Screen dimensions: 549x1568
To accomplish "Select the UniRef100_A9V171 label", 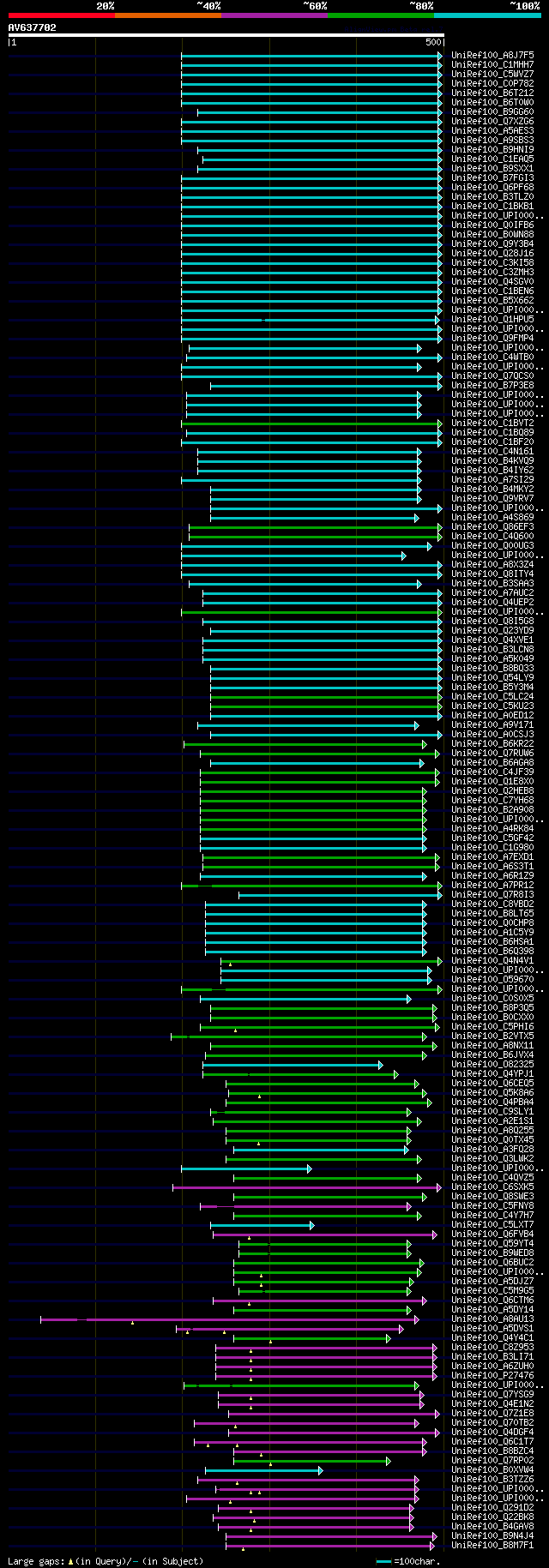I will point(492,724).
